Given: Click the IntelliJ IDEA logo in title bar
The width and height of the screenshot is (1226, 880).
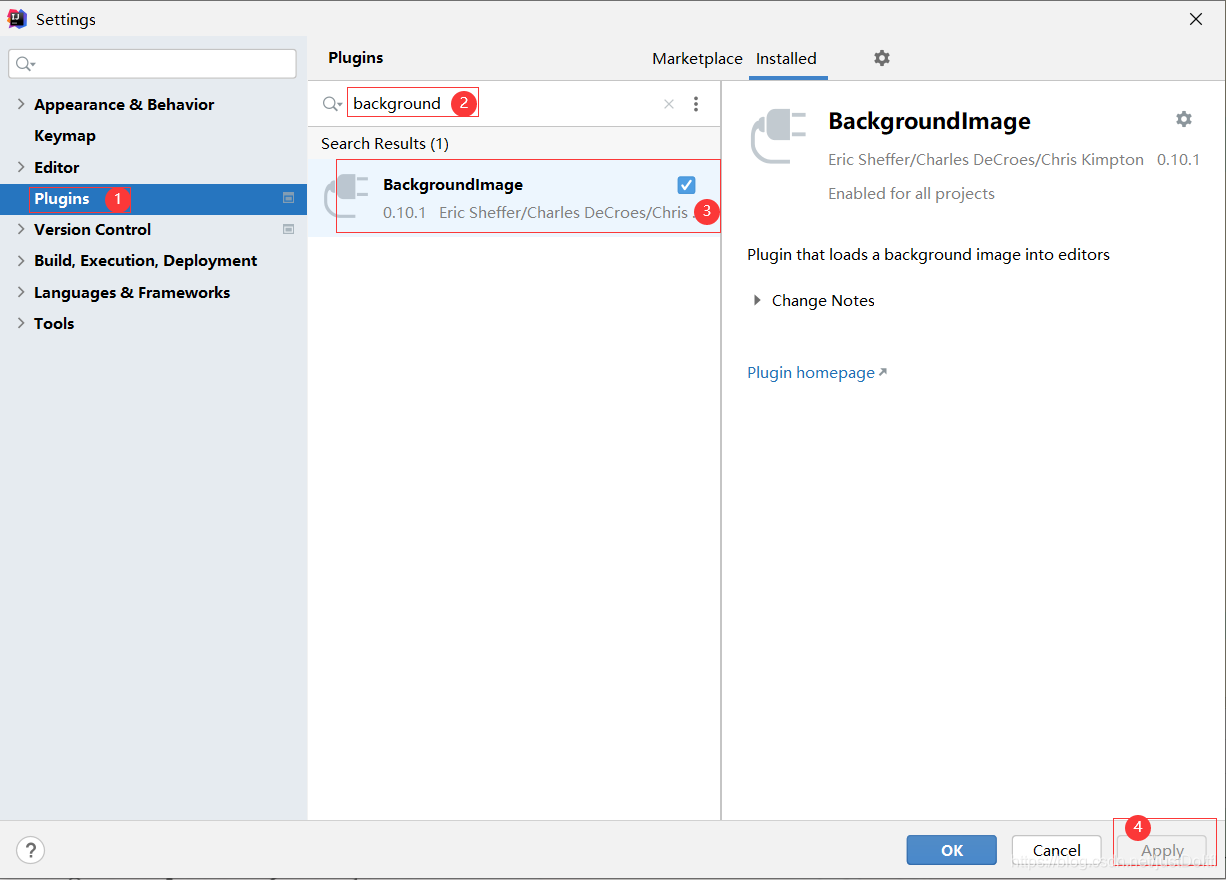Looking at the screenshot, I should tap(17, 19).
